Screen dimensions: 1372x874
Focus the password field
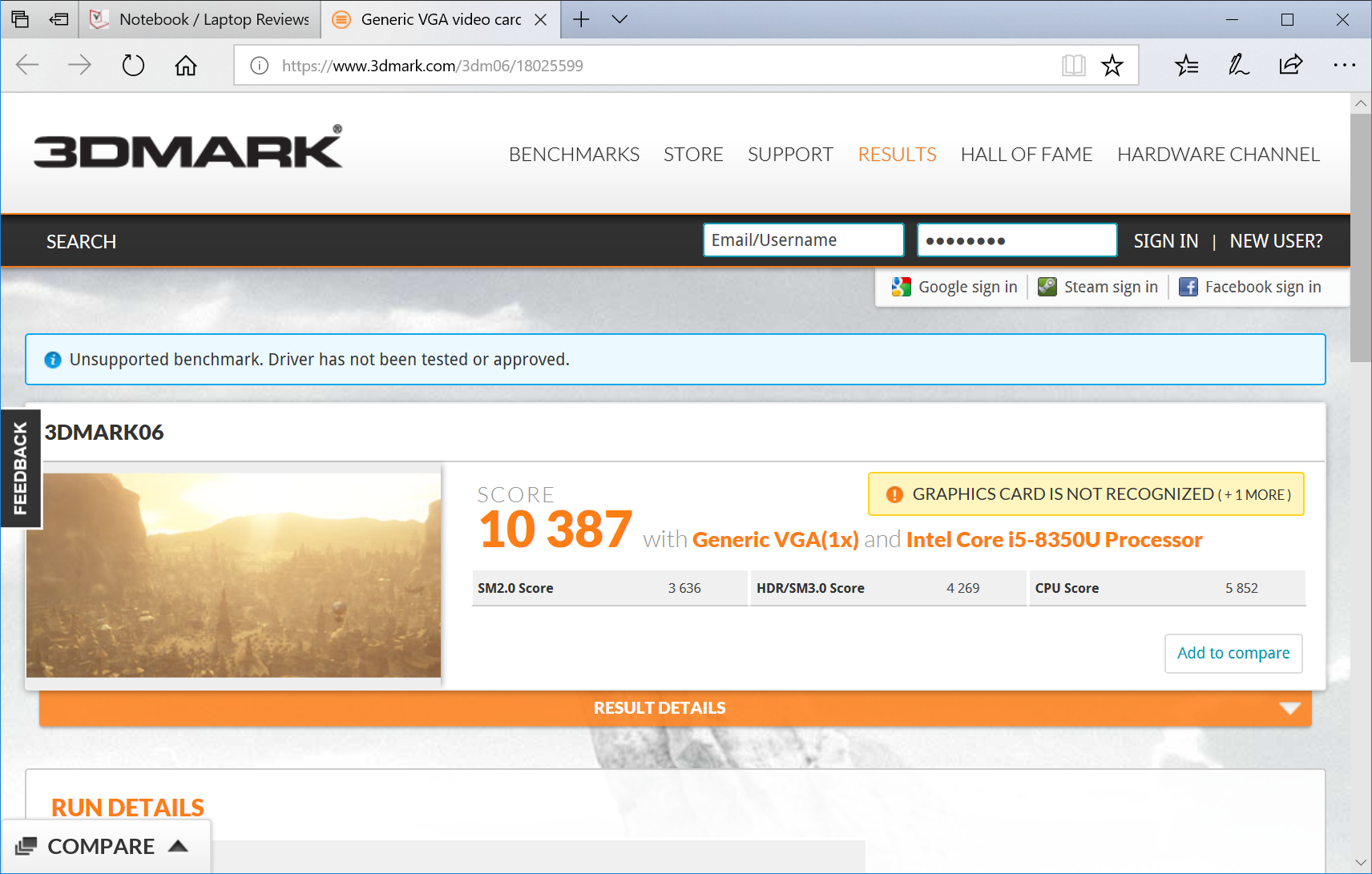[1017, 240]
